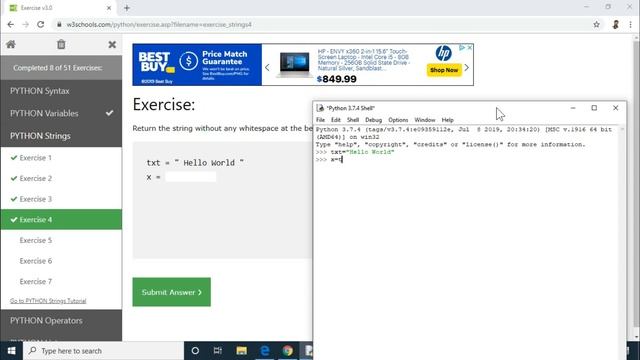Image resolution: width=640 pixels, height=360 pixels.
Task: Open the File menu in Python Shell
Action: [320, 120]
